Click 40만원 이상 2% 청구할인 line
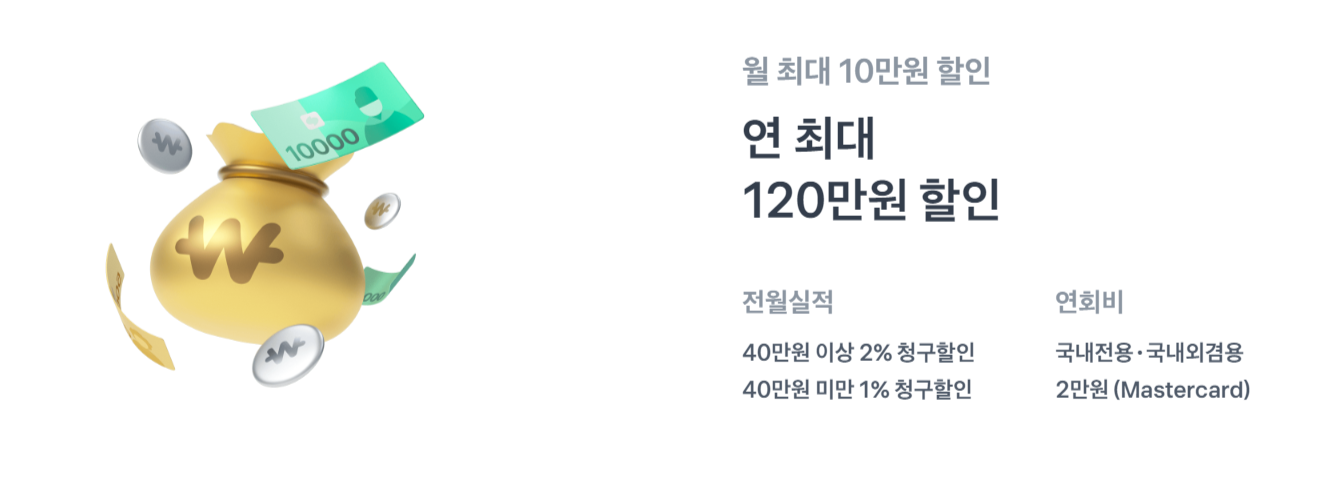 coord(858,353)
